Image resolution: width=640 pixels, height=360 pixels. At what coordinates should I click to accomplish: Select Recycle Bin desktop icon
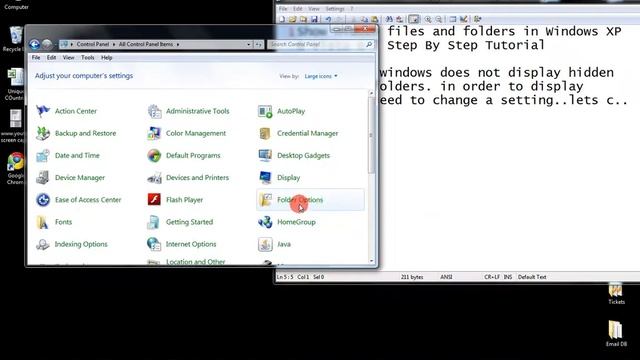click(15, 40)
